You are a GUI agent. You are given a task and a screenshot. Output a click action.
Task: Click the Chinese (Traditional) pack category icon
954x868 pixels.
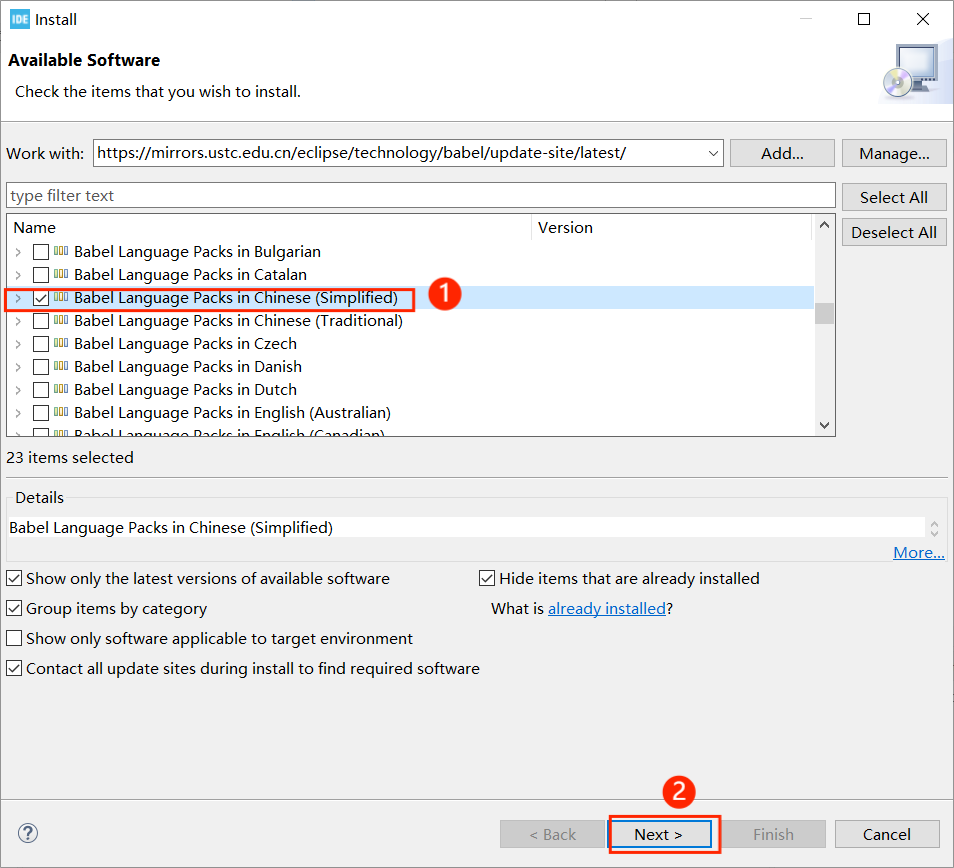(61, 320)
